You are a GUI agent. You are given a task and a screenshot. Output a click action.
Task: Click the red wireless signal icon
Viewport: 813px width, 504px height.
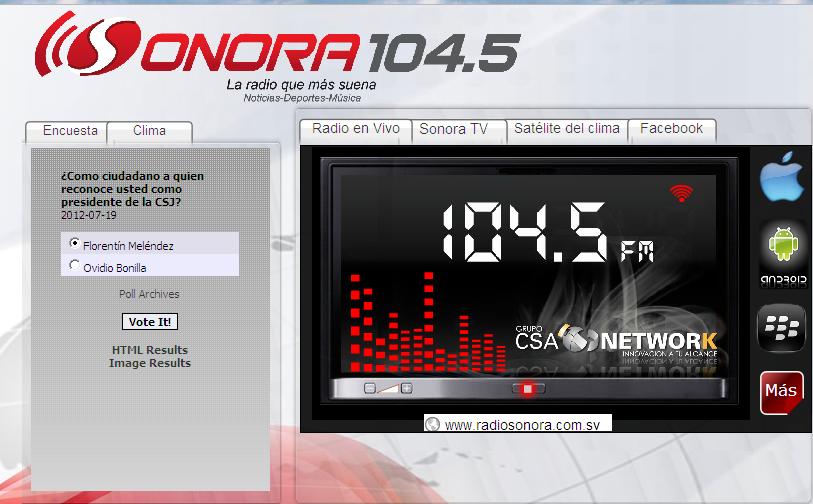click(x=681, y=193)
